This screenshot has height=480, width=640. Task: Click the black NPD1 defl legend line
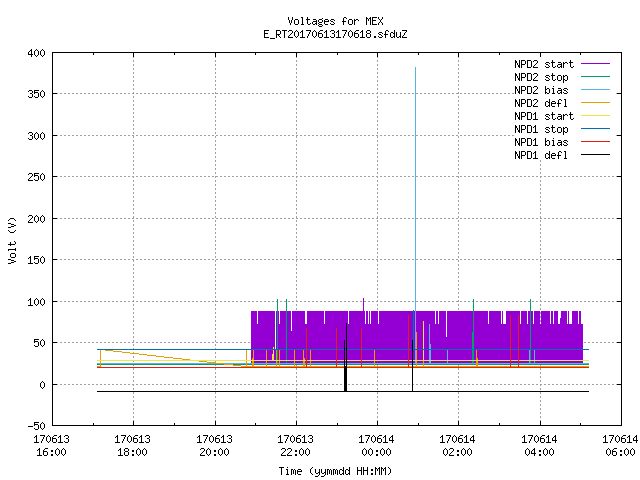point(595,155)
